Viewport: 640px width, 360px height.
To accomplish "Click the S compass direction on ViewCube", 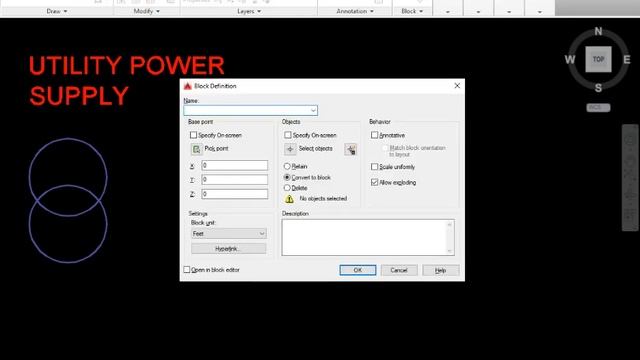I will click(598, 88).
